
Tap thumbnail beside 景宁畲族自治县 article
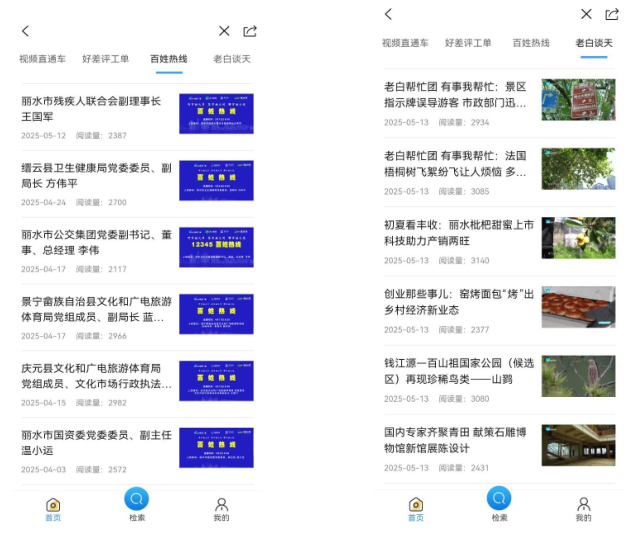(216, 314)
